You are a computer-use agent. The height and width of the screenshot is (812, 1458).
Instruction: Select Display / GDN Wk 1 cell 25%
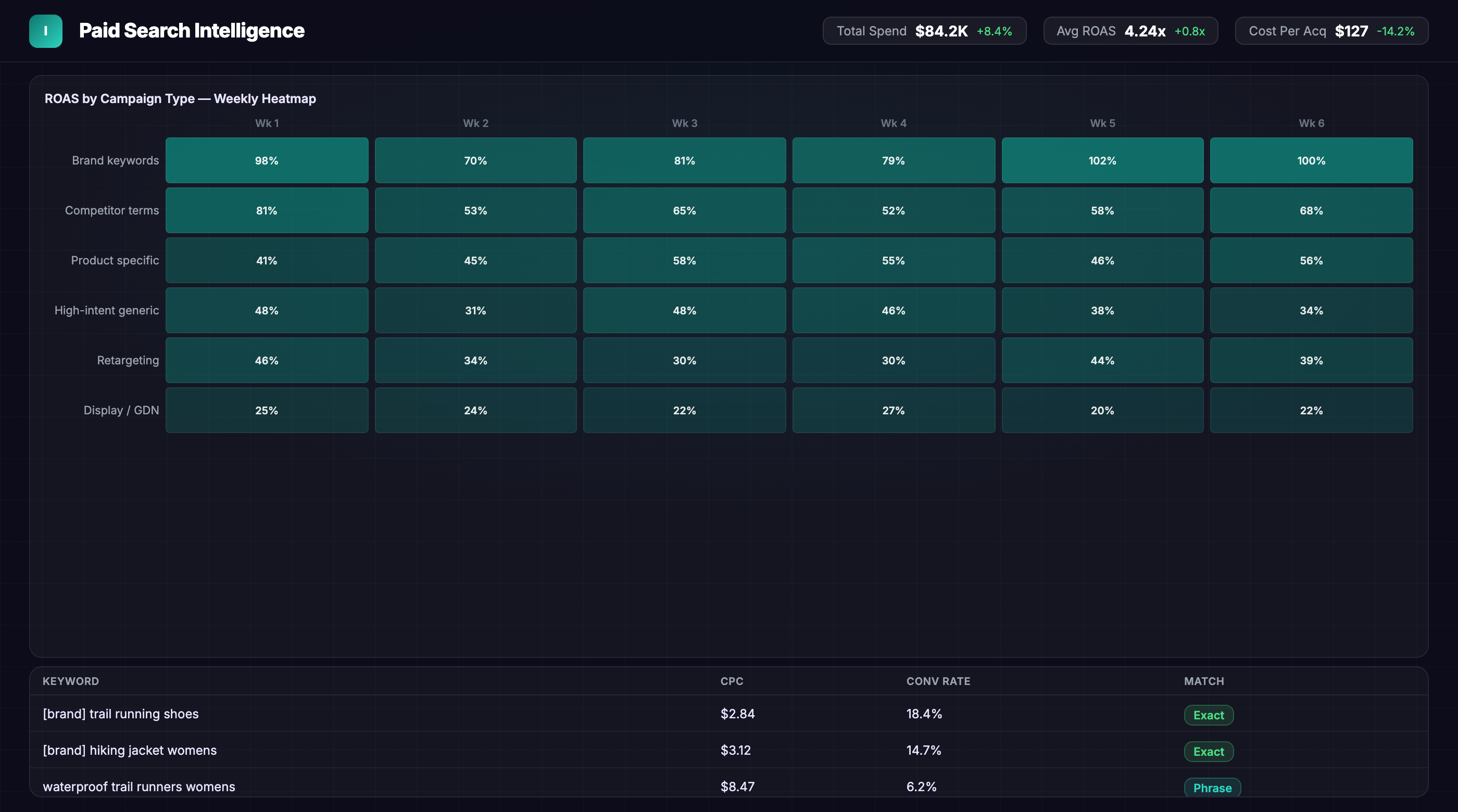tap(267, 410)
